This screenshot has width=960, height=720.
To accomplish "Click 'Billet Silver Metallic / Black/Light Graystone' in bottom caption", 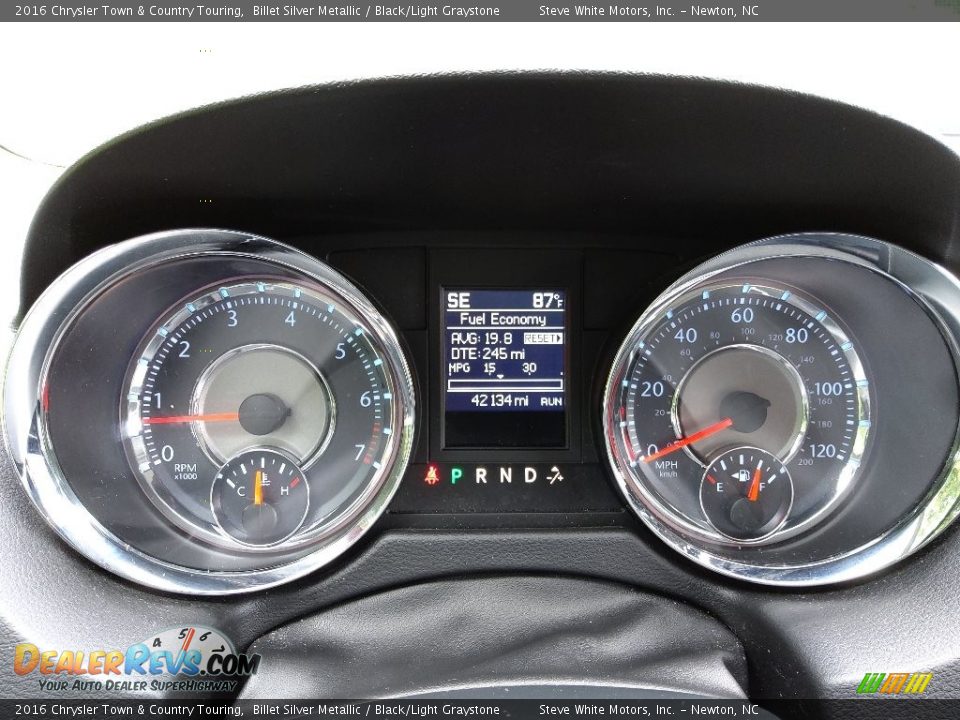I will point(376,710).
